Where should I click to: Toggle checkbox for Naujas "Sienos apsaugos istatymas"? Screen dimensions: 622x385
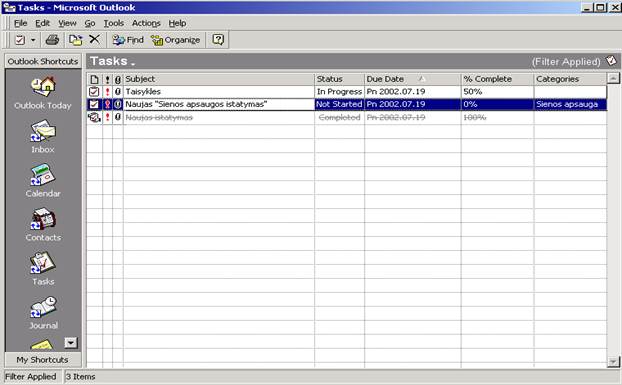click(94, 104)
